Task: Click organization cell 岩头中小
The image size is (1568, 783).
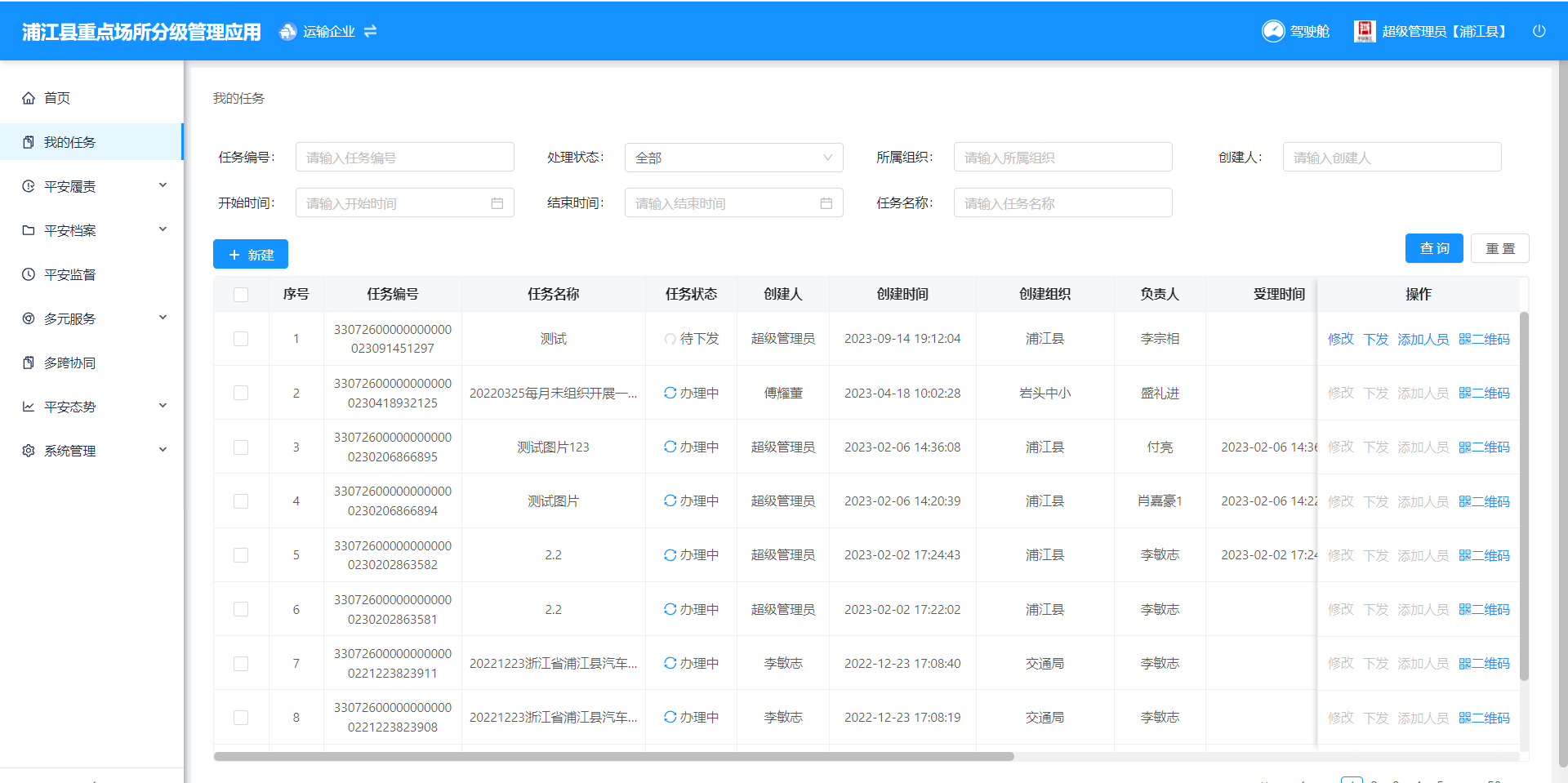Action: point(1045,393)
